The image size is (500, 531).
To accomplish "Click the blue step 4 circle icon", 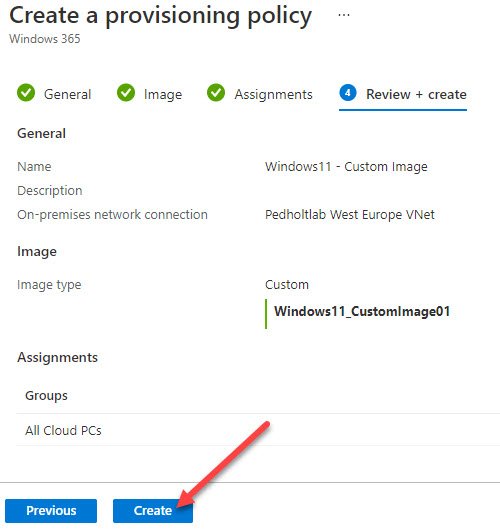I will (x=348, y=93).
